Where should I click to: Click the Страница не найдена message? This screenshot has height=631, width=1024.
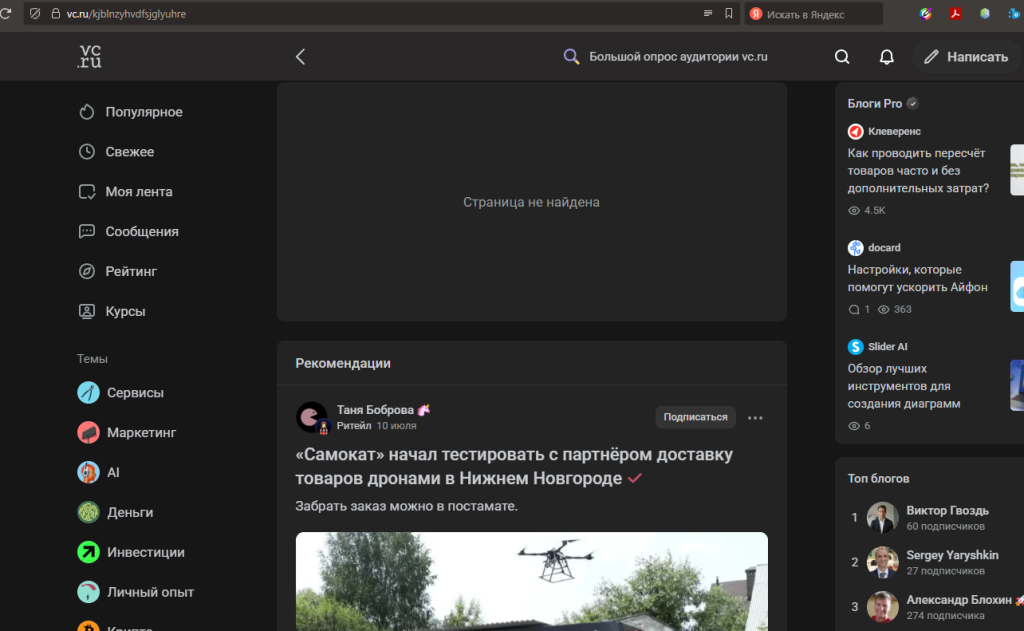click(531, 202)
